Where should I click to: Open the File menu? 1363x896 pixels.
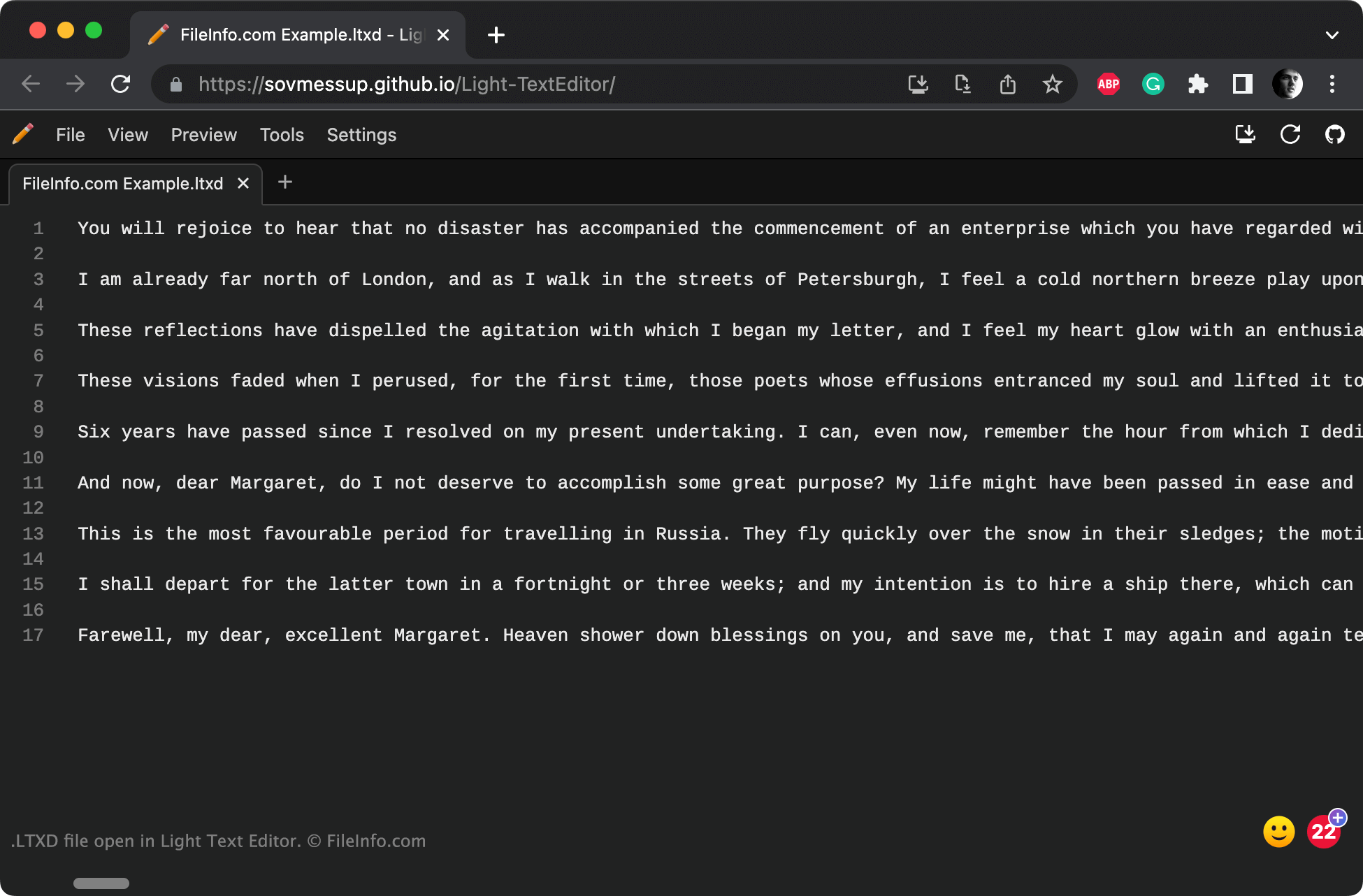tap(71, 135)
